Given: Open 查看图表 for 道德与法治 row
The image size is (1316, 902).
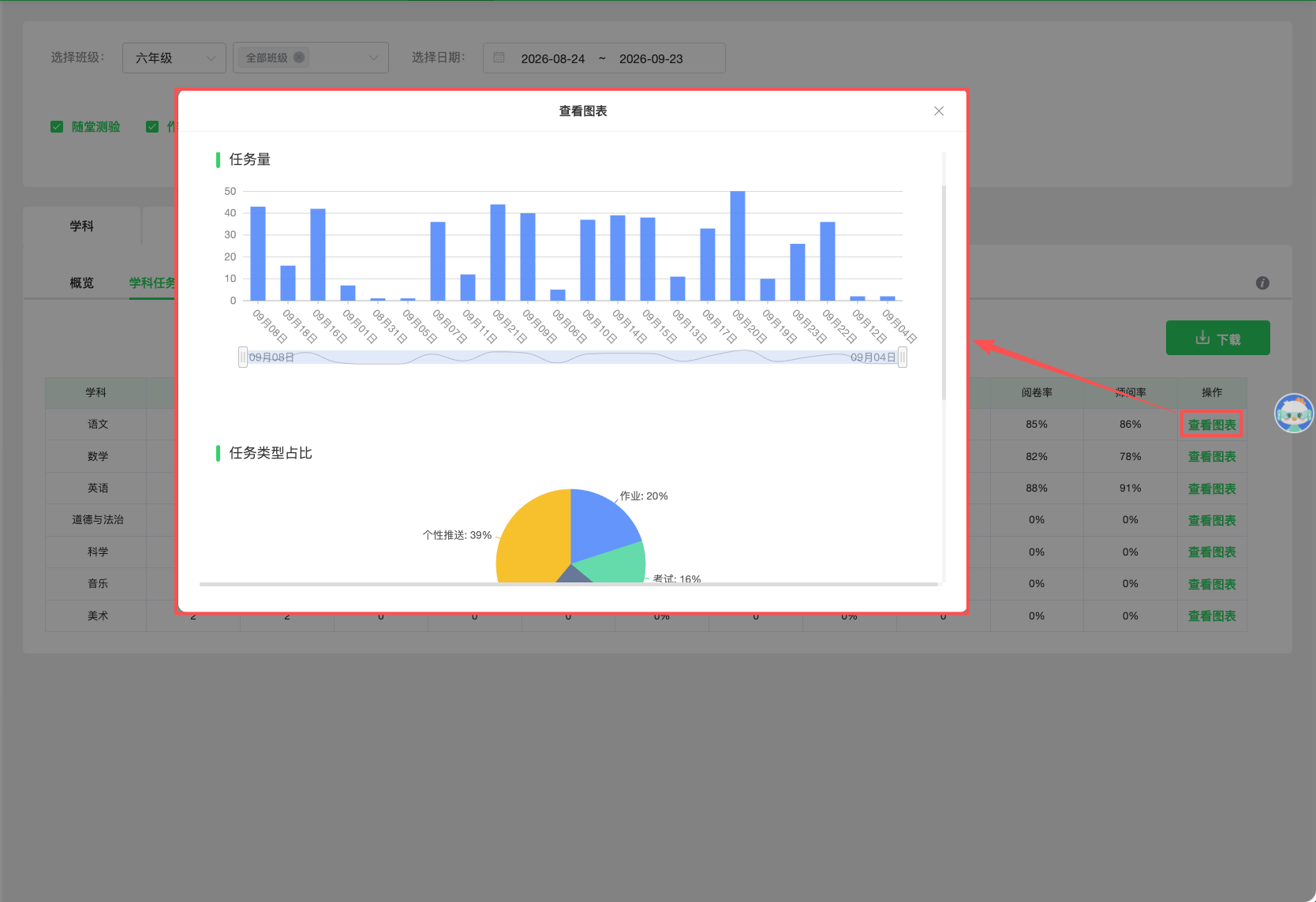Looking at the screenshot, I should (1212, 520).
